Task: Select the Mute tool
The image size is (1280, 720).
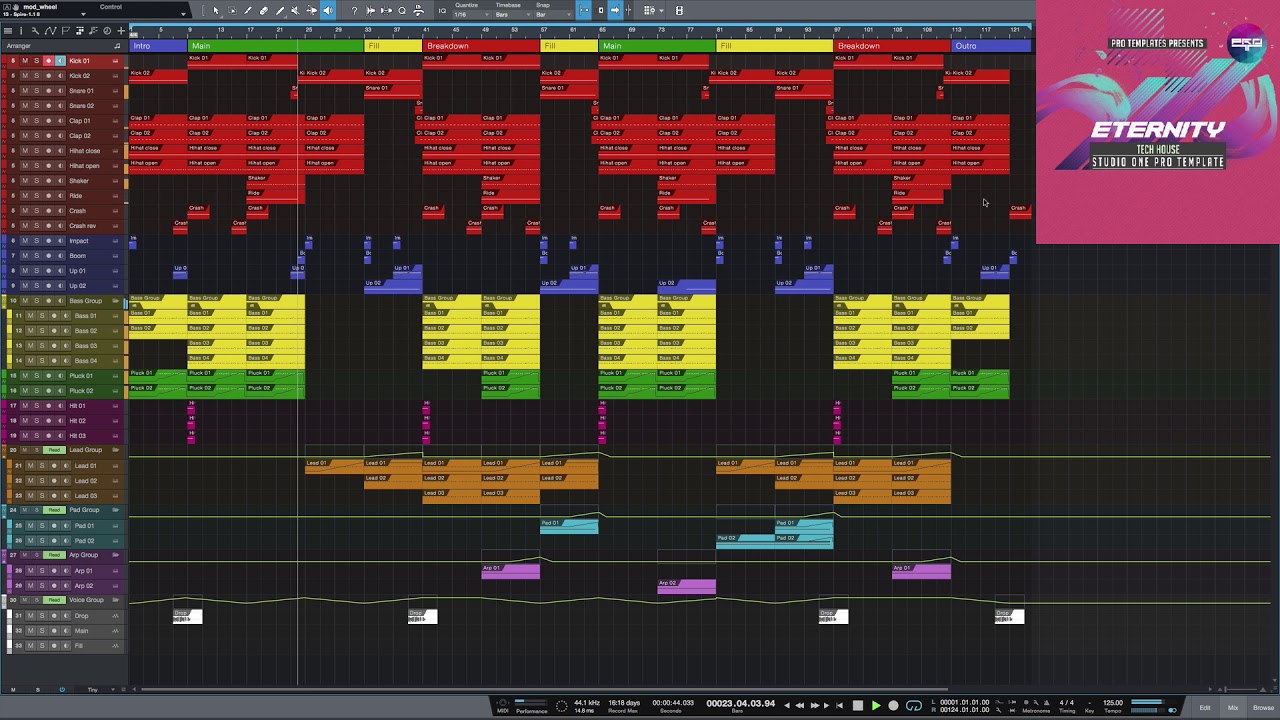Action: click(295, 11)
